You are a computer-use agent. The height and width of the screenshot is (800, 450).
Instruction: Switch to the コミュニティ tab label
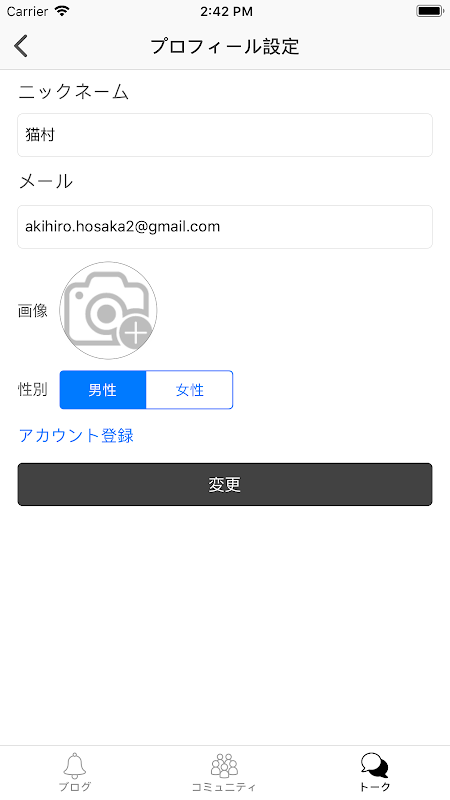(x=224, y=787)
